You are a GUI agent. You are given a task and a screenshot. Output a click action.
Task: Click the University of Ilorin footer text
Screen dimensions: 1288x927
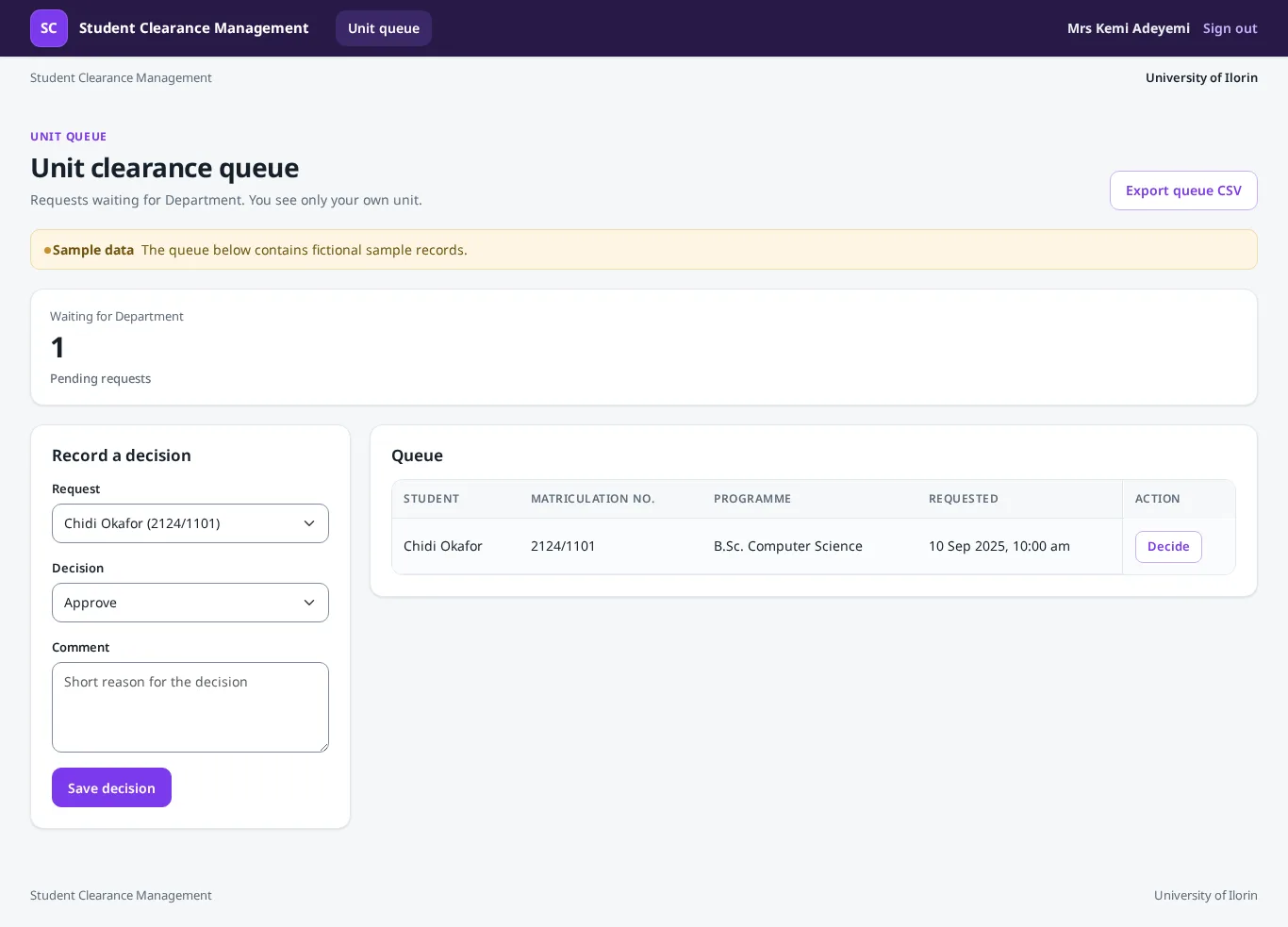[x=1206, y=896]
